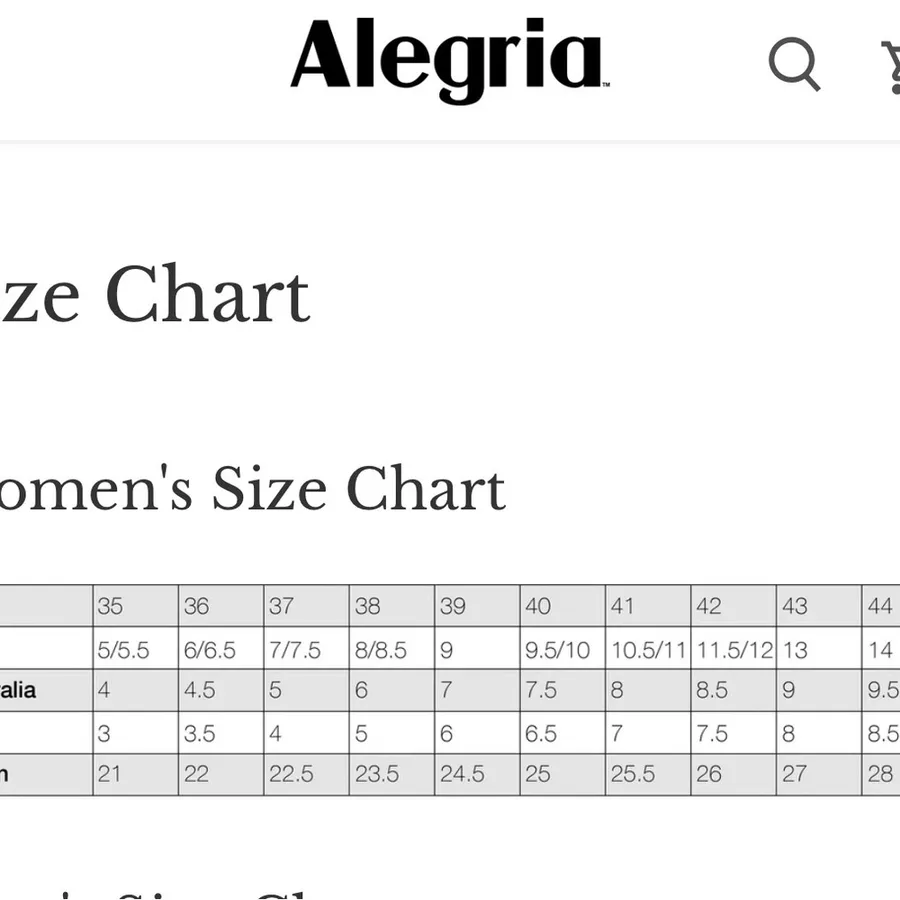Select the EU size 44 cell
This screenshot has width=900, height=900.
tap(881, 606)
